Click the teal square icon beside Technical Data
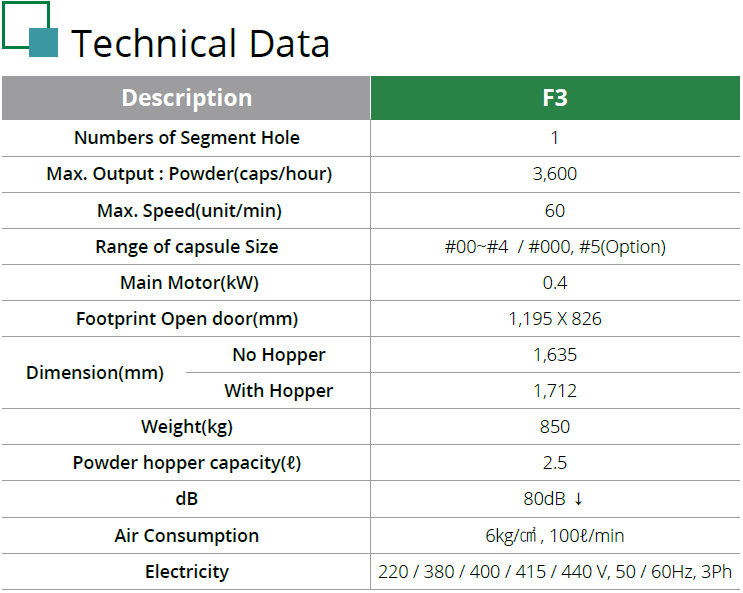Viewport: 743px width, 593px height. (43, 43)
